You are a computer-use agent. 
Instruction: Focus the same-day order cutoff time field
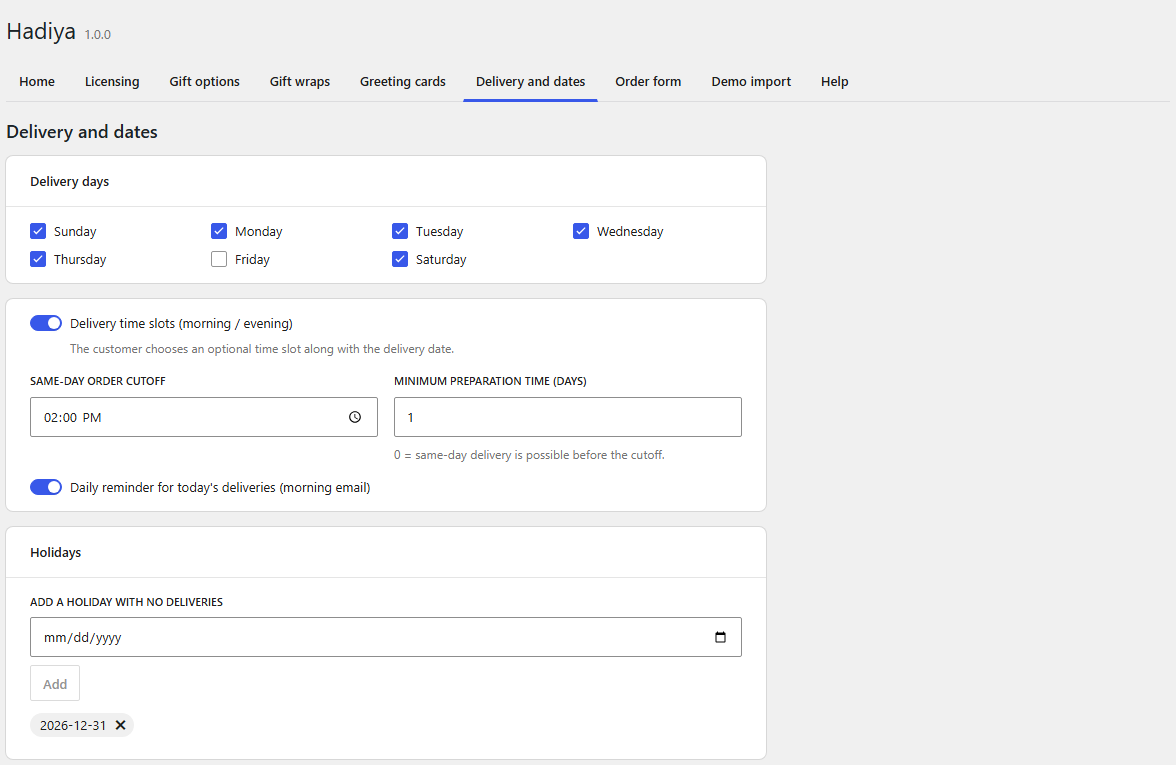204,417
